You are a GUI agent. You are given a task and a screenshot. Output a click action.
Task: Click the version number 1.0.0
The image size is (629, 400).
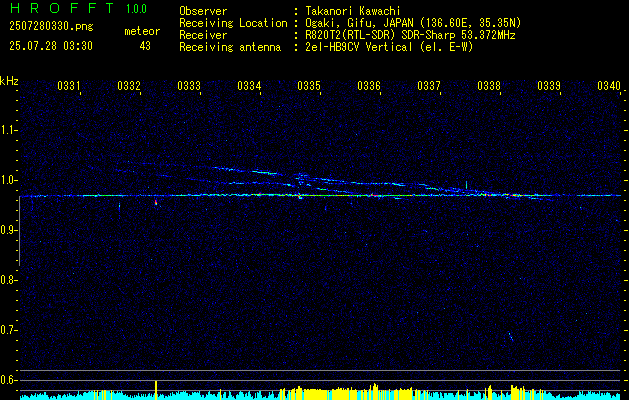click(x=136, y=9)
